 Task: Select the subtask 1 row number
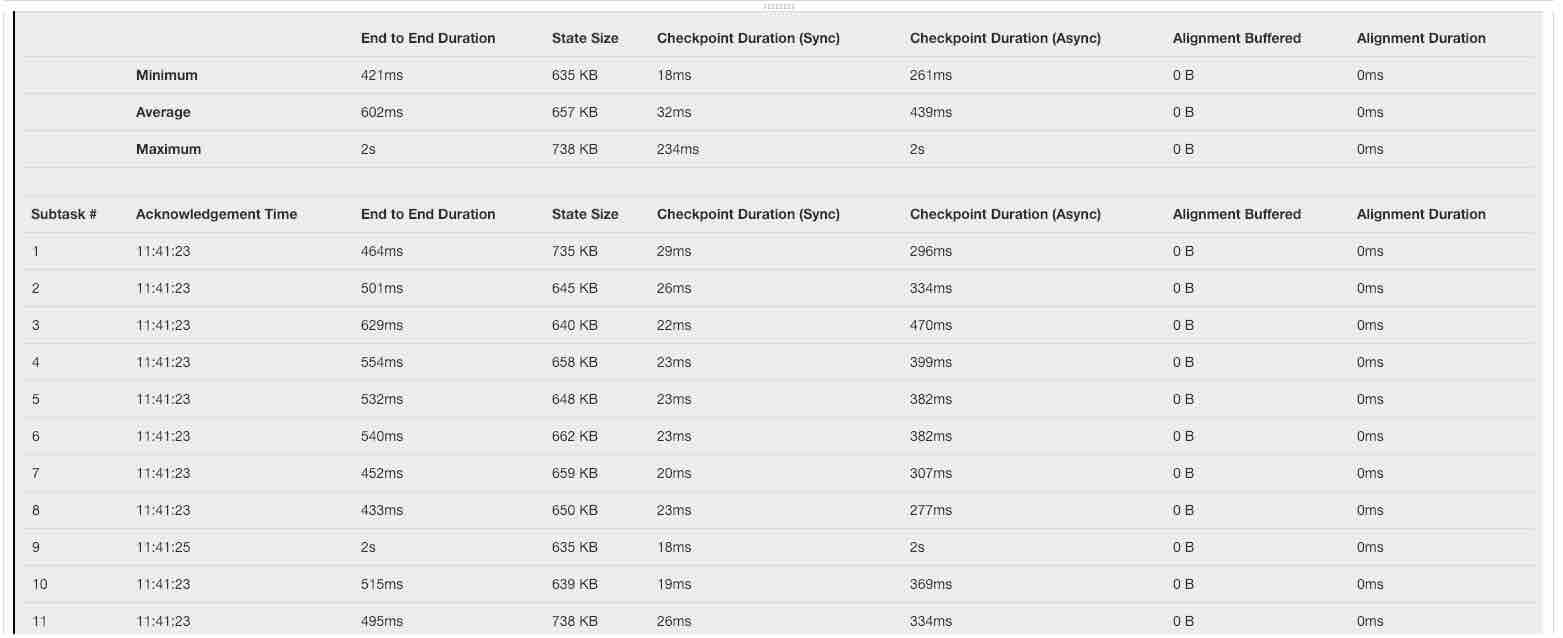36,251
